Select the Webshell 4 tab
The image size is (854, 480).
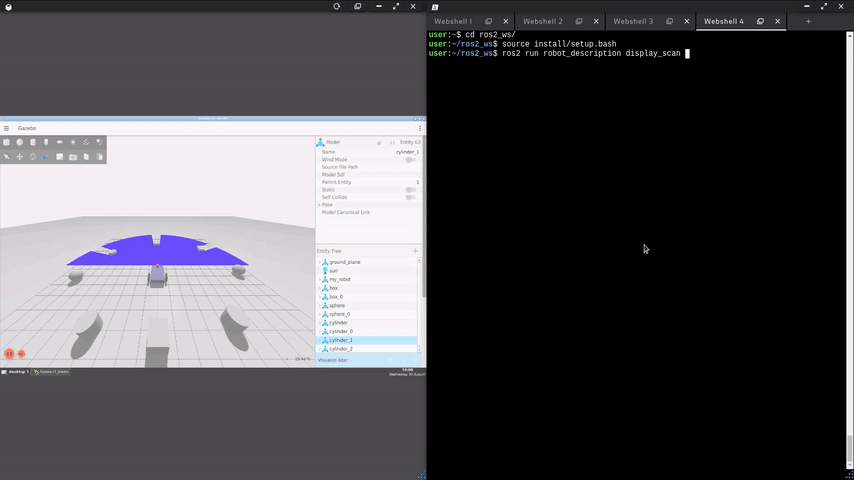point(723,21)
